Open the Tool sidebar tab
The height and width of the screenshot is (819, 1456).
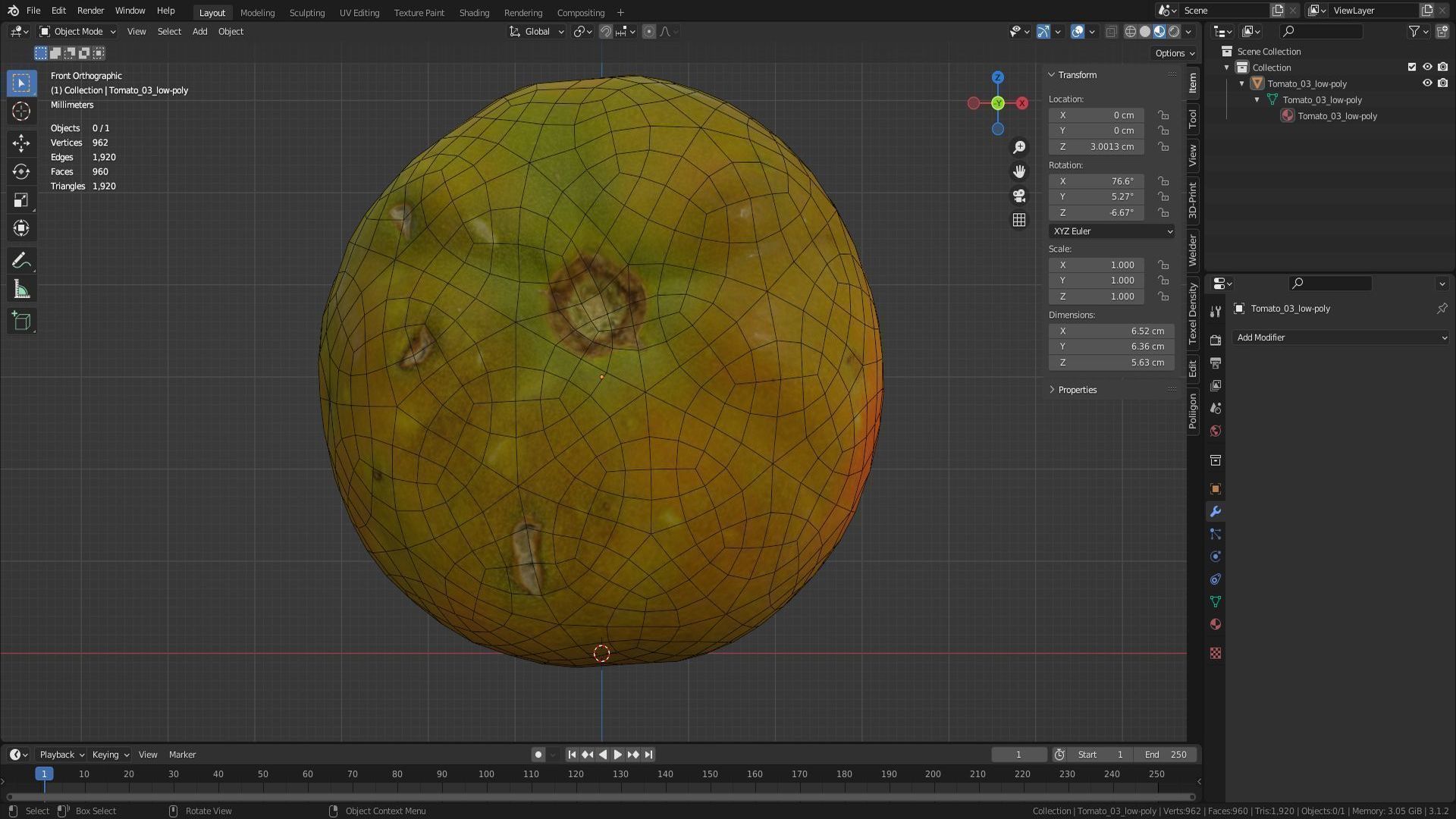[x=1193, y=118]
